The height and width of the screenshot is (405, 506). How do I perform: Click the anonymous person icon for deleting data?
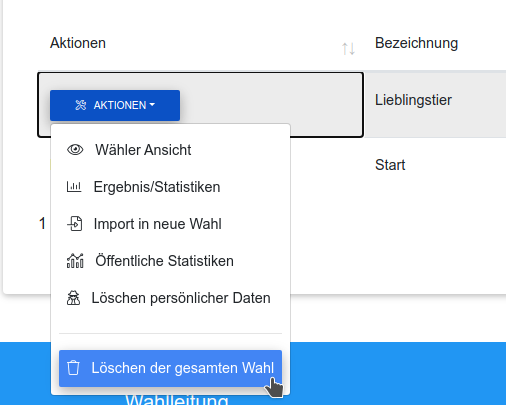[x=73, y=298]
